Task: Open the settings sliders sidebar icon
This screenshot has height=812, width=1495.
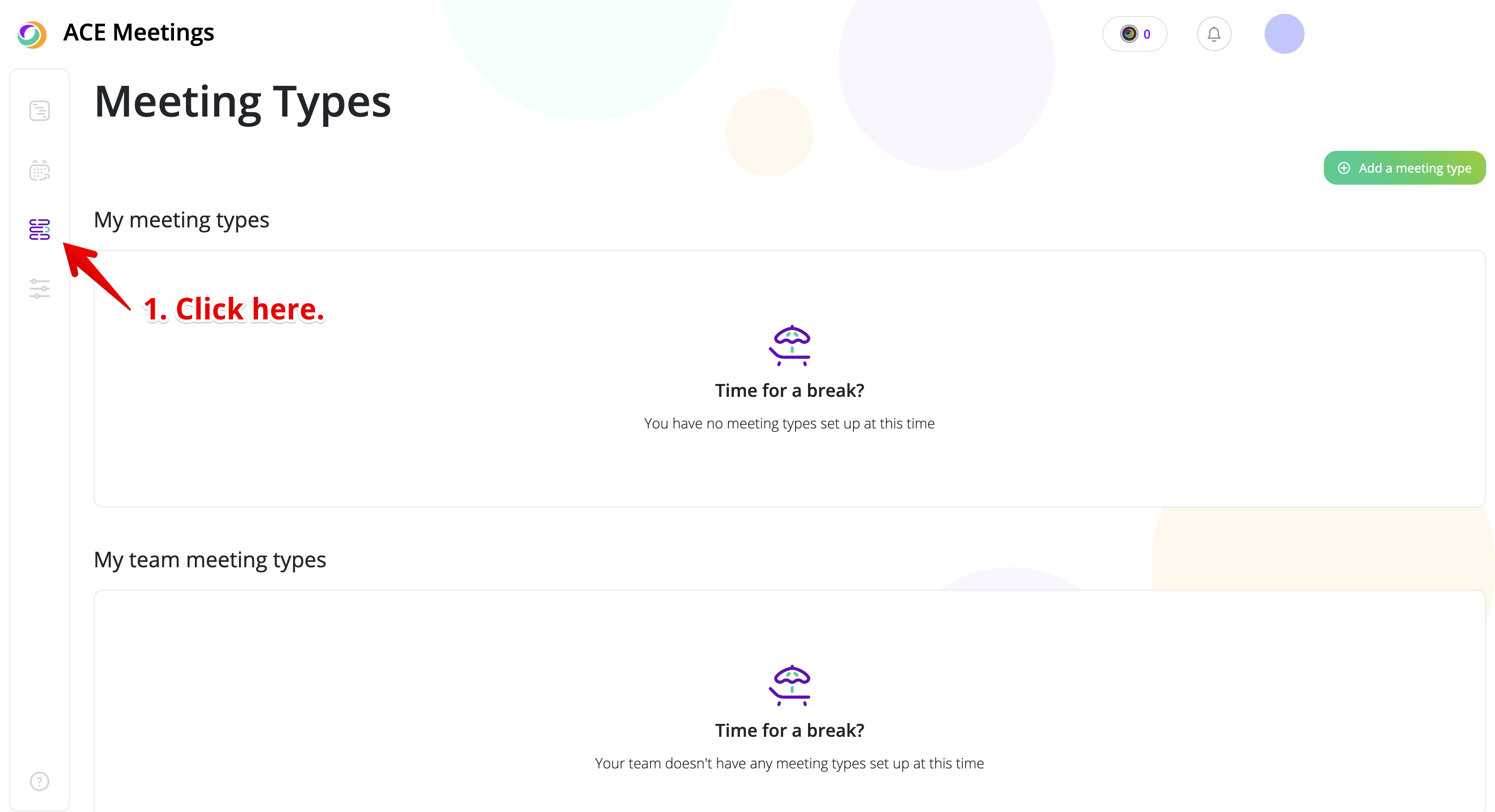Action: coord(40,288)
